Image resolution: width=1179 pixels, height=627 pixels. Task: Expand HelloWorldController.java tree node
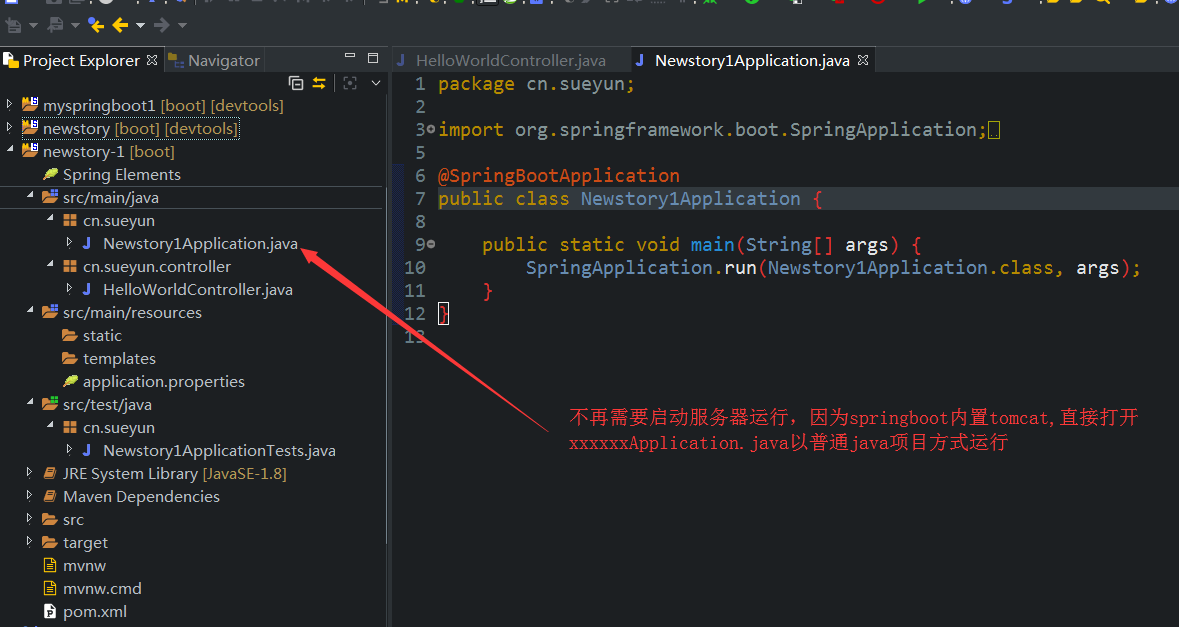pyautogui.click(x=69, y=288)
